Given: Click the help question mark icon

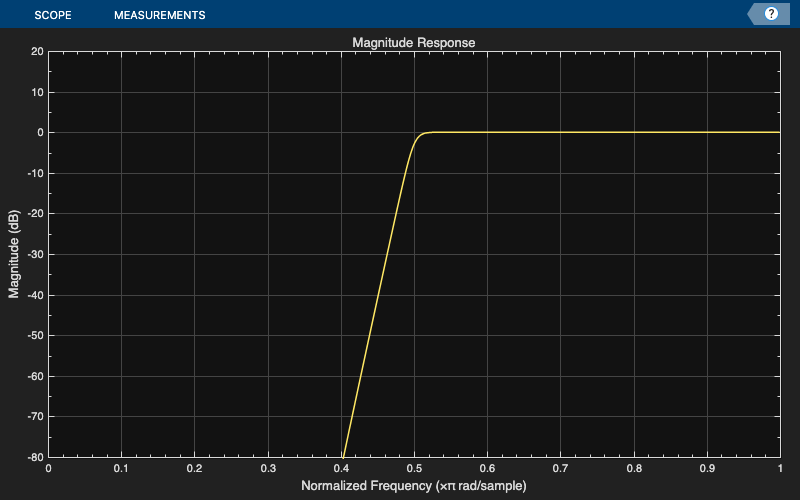Looking at the screenshot, I should click(771, 14).
